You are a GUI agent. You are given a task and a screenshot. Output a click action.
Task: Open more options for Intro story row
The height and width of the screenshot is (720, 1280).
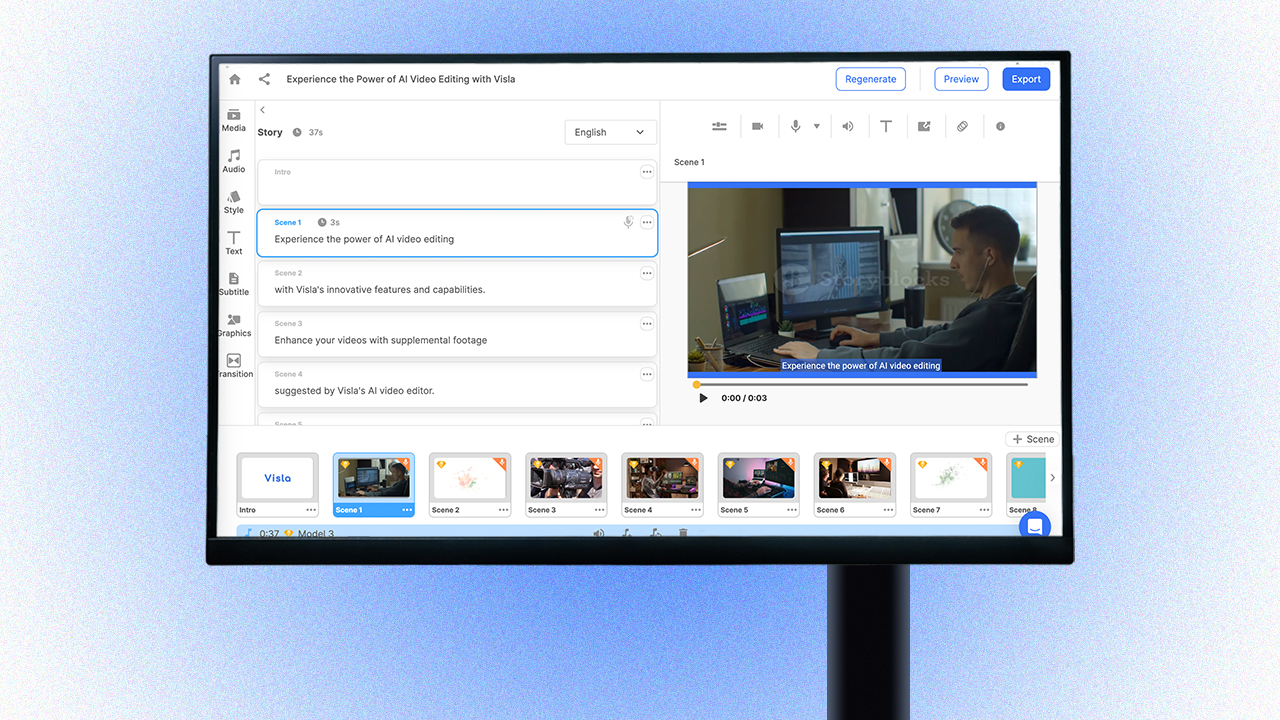point(647,172)
